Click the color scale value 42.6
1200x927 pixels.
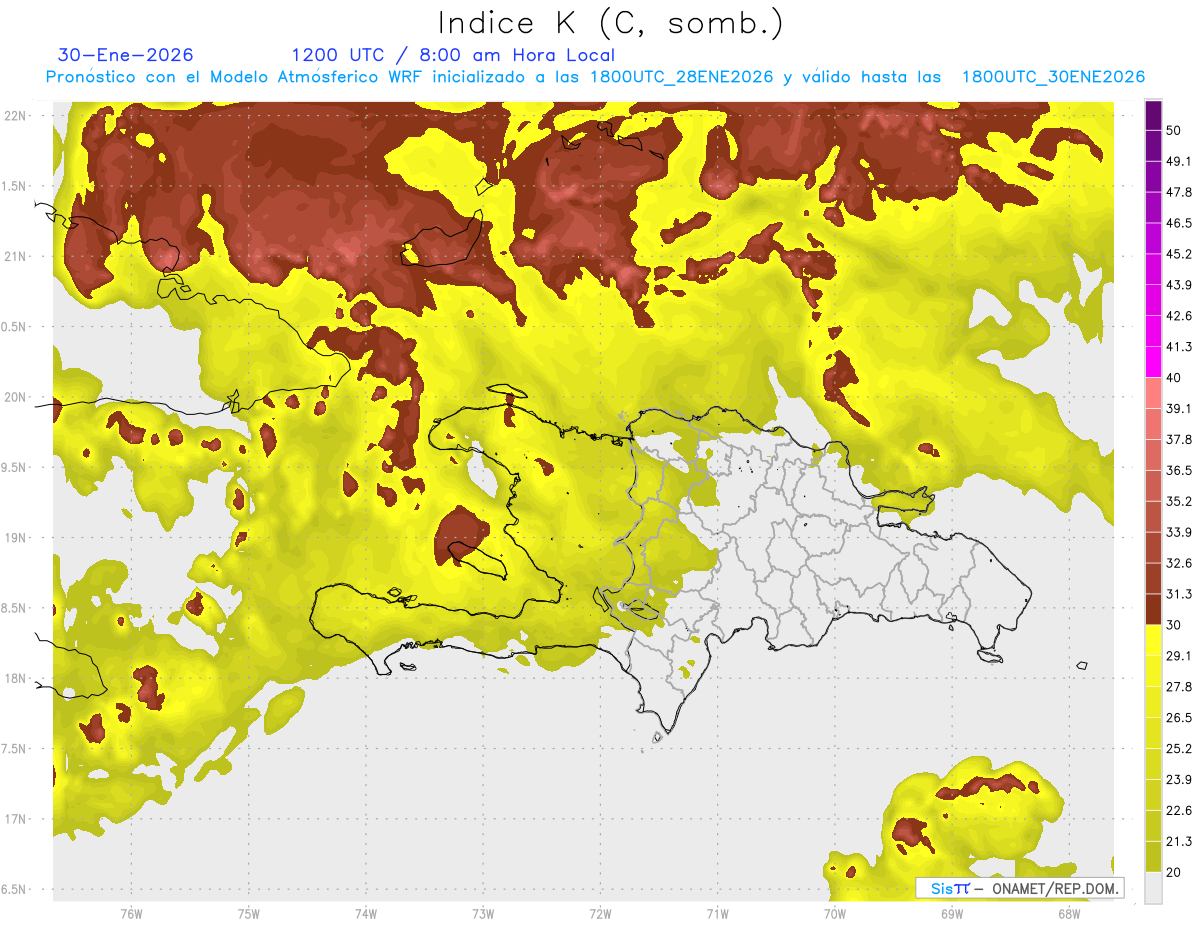click(1179, 316)
